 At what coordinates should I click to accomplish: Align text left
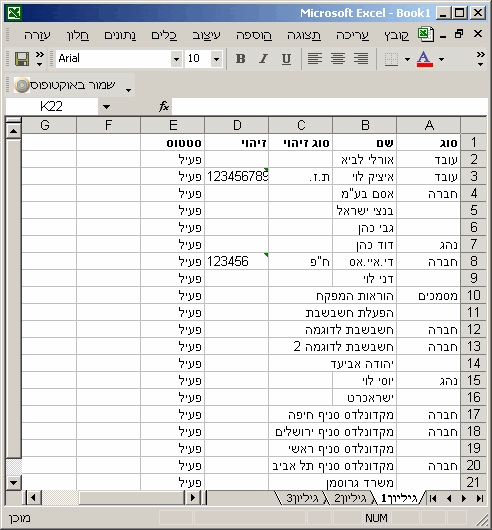click(315, 59)
